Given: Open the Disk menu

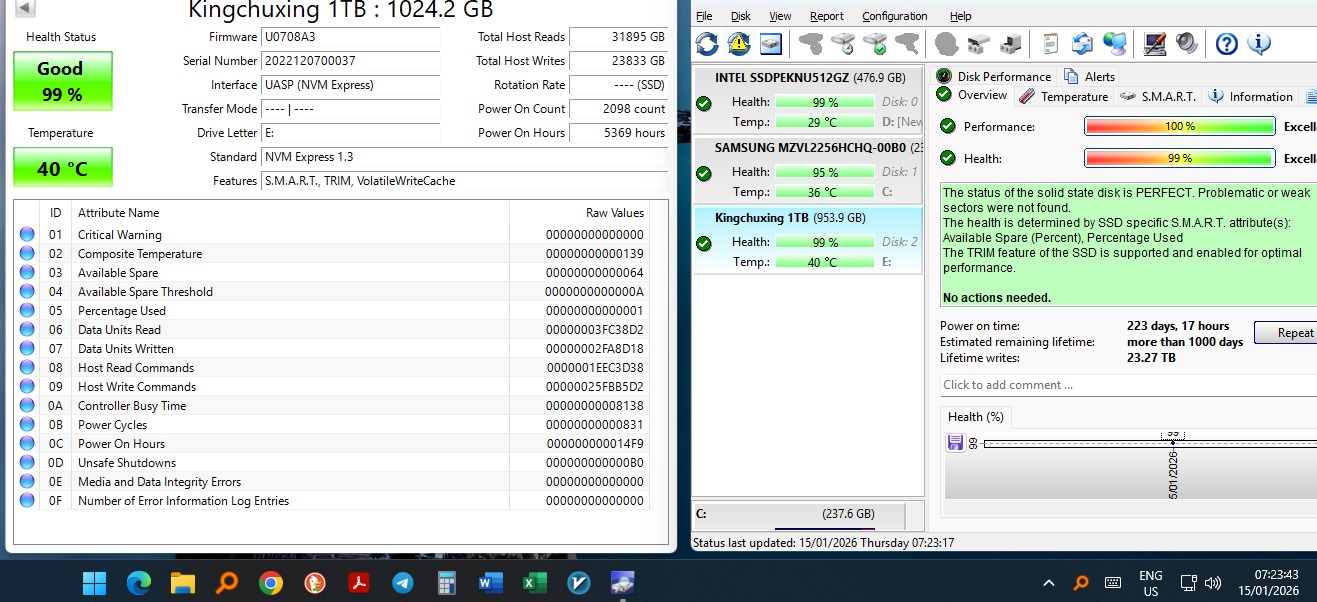Looking at the screenshot, I should click(x=740, y=16).
